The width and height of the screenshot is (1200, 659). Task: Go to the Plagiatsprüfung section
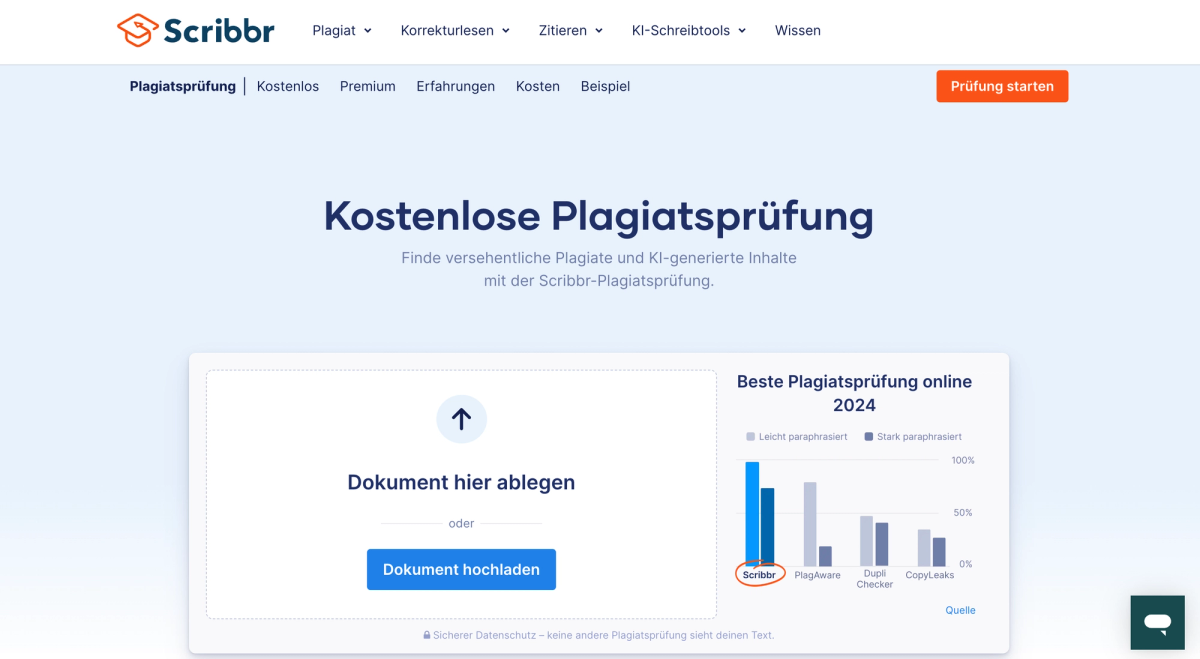pos(183,86)
